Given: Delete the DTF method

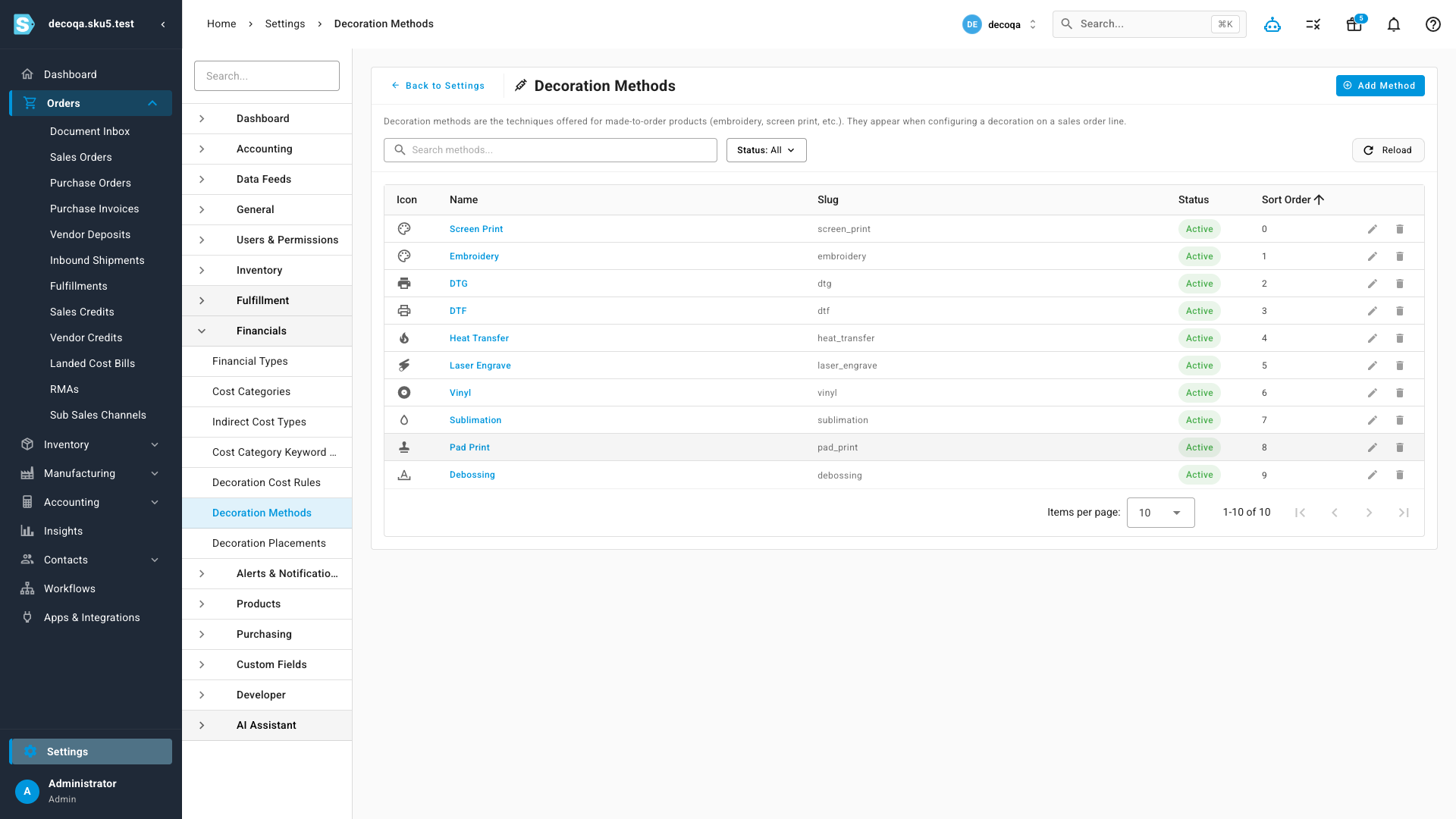Looking at the screenshot, I should click(x=1400, y=311).
